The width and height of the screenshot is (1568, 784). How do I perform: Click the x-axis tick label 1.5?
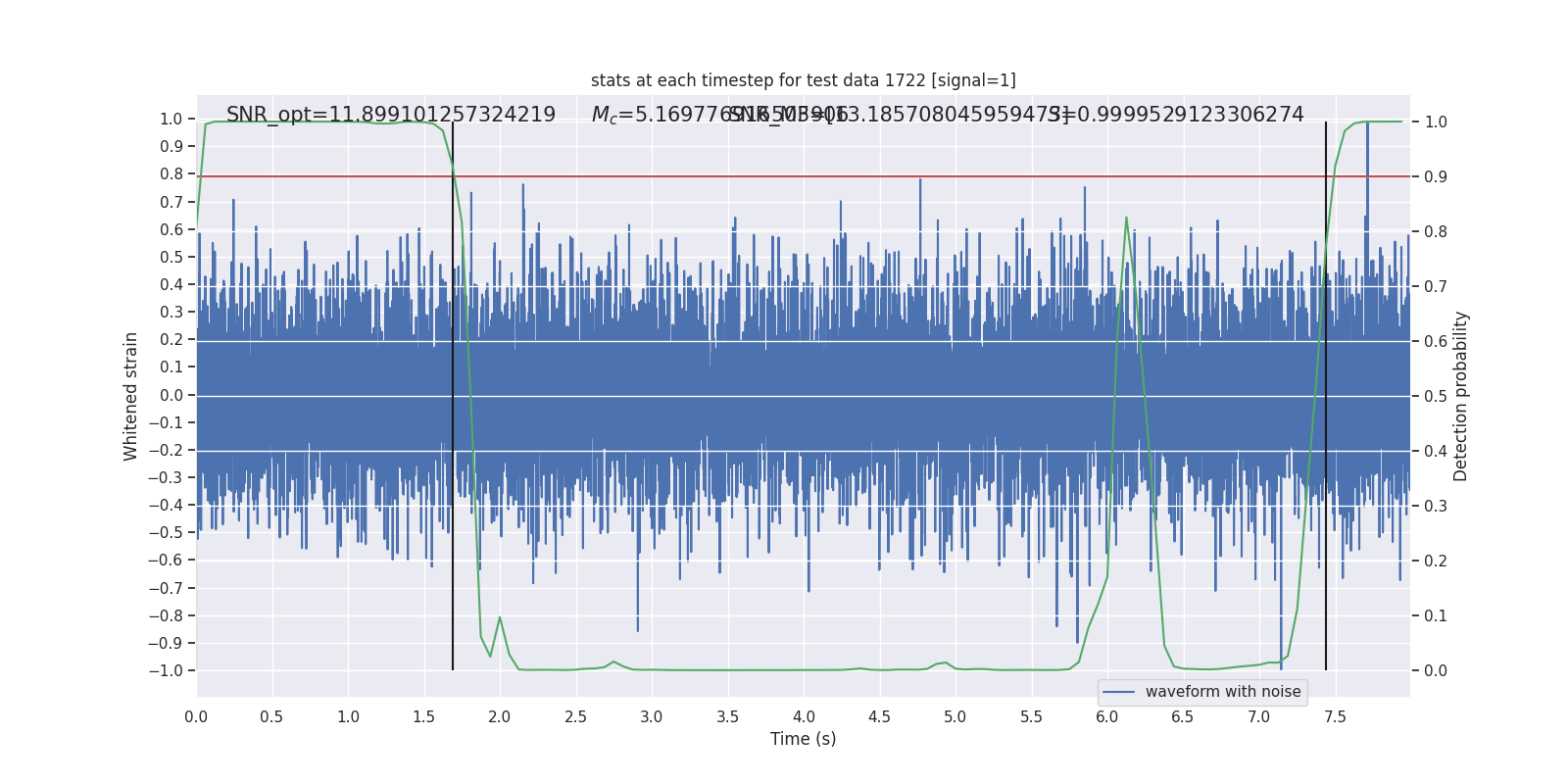(x=423, y=717)
